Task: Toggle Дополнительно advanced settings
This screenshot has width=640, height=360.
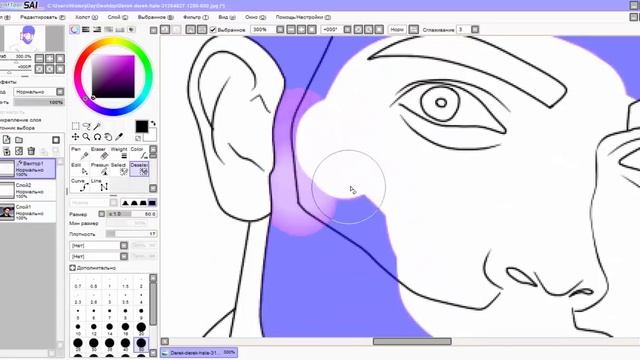Action: click(x=73, y=268)
